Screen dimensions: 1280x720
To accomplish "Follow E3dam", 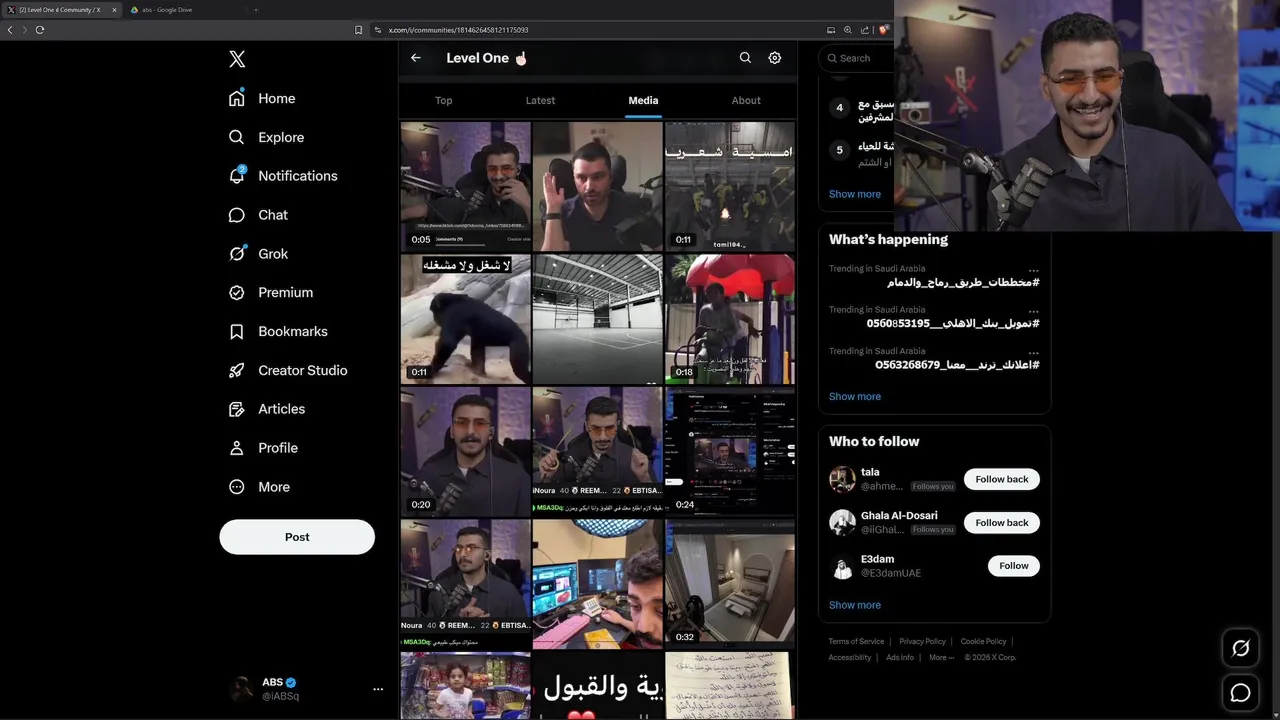I will coord(1013,566).
